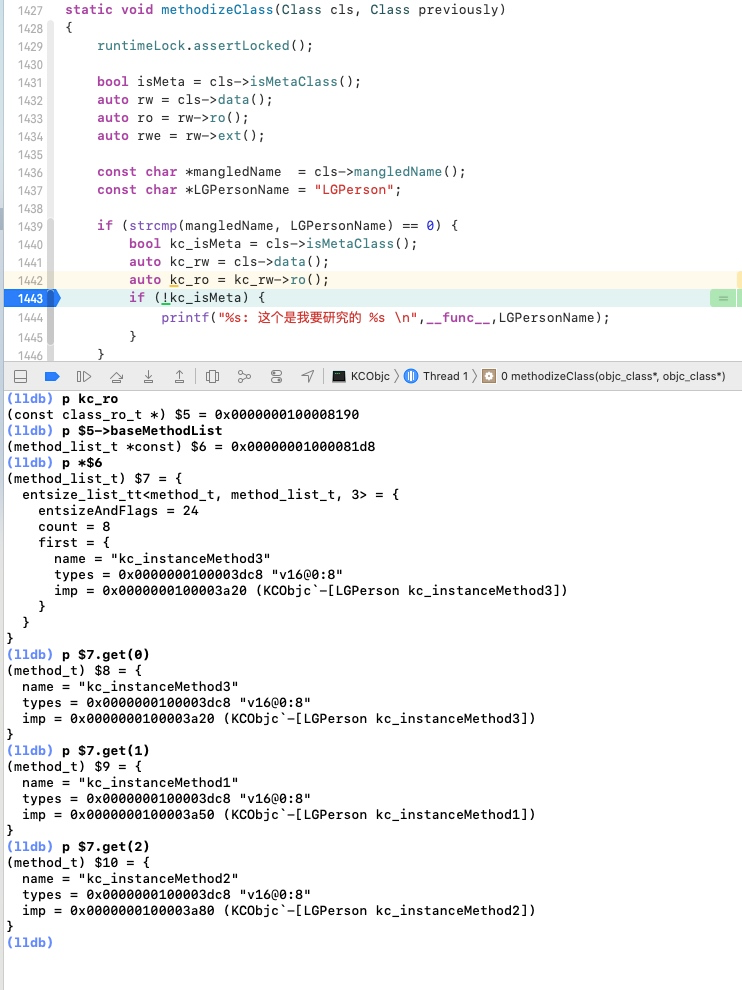Image resolution: width=742 pixels, height=990 pixels.
Task: Open Environment Overrides icon
Action: pyautogui.click(x=276, y=376)
